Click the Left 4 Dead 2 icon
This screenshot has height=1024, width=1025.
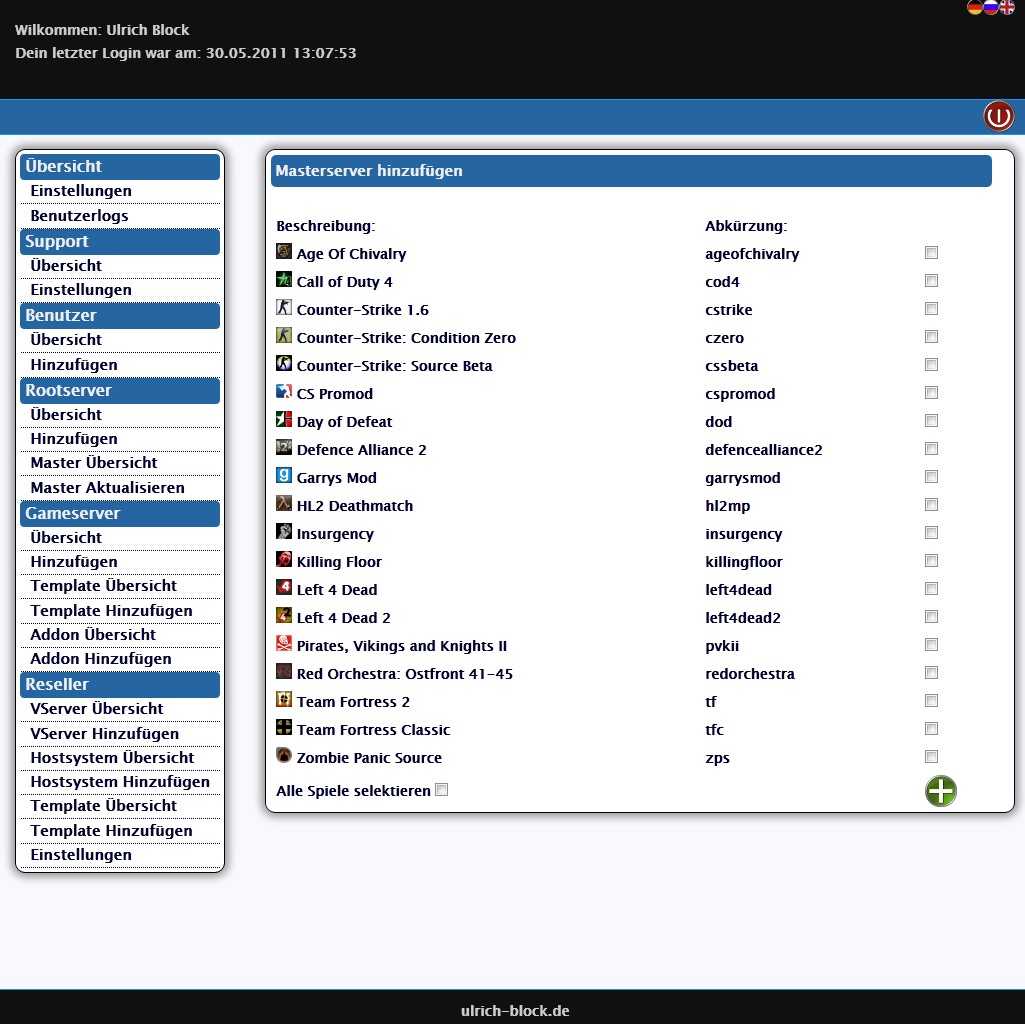(284, 615)
